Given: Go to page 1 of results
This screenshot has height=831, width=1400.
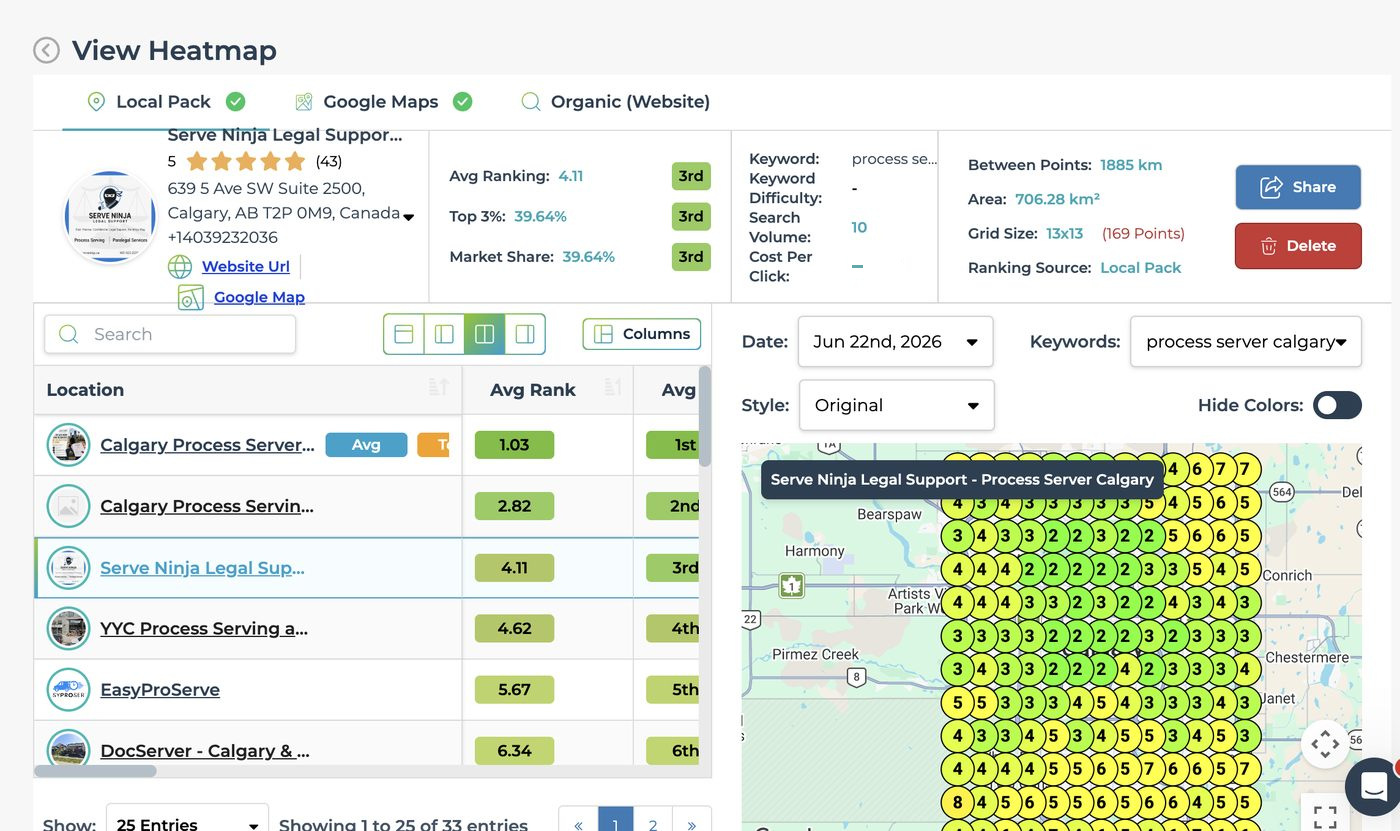Looking at the screenshot, I should click(x=615, y=820).
